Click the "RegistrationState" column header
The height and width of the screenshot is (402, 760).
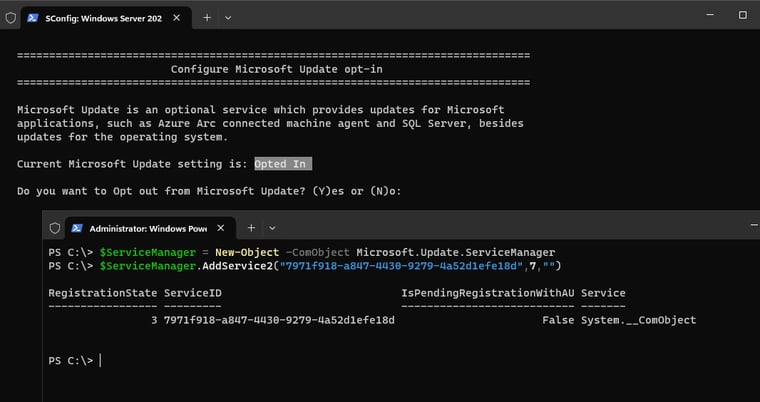(103, 293)
